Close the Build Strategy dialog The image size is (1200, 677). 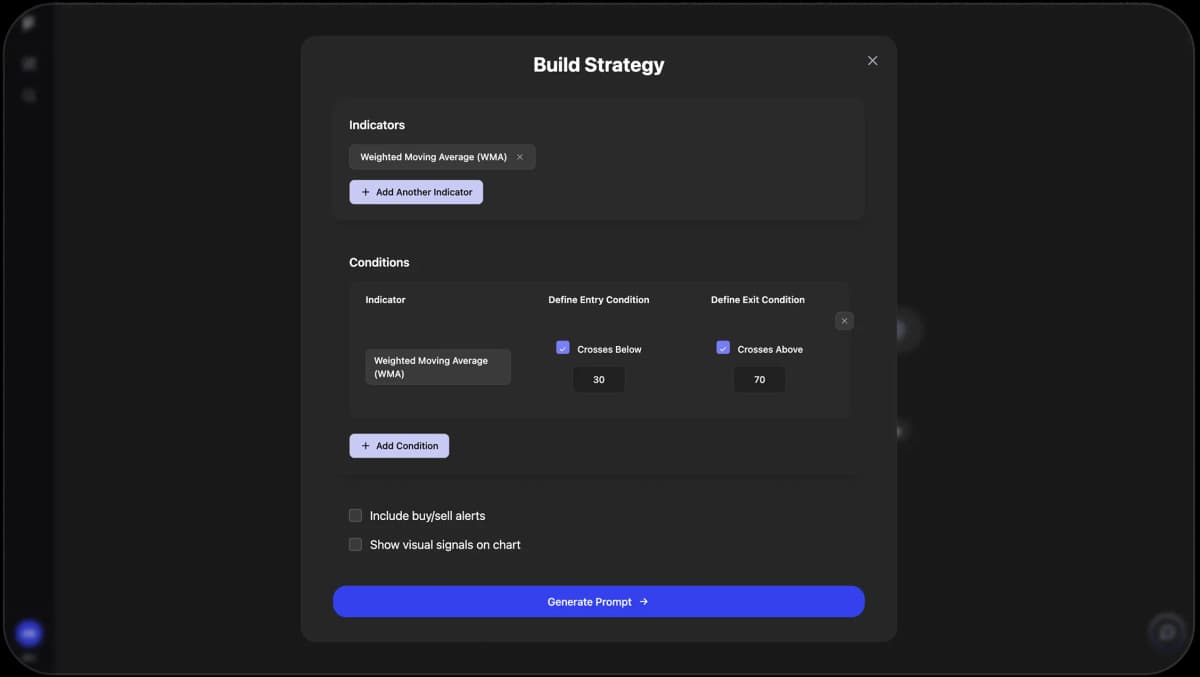[872, 61]
